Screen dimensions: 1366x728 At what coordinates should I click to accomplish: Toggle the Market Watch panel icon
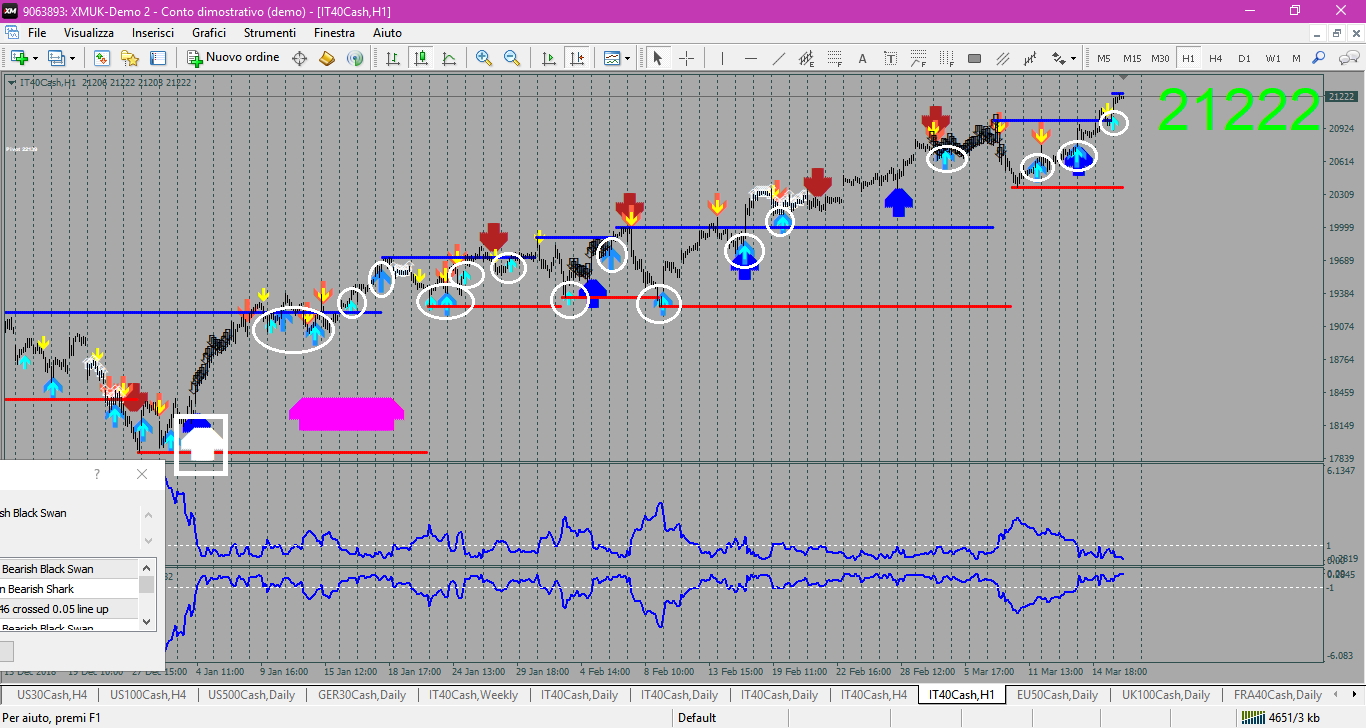tap(101, 58)
